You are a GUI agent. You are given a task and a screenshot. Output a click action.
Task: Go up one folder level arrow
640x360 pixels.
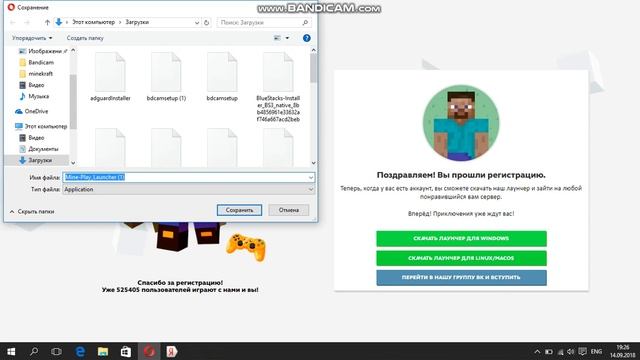tap(47, 22)
